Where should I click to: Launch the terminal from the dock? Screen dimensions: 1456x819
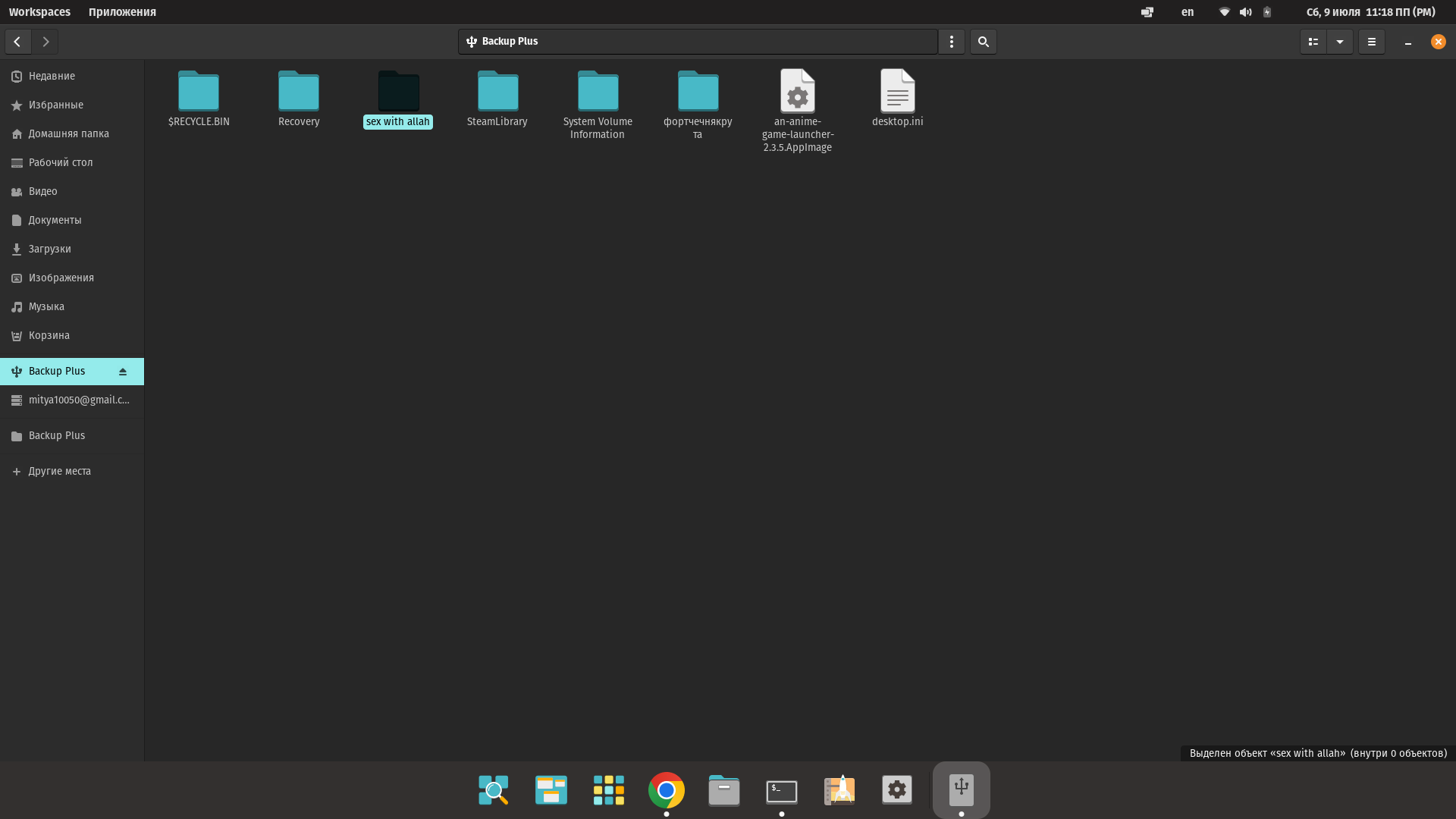click(781, 789)
